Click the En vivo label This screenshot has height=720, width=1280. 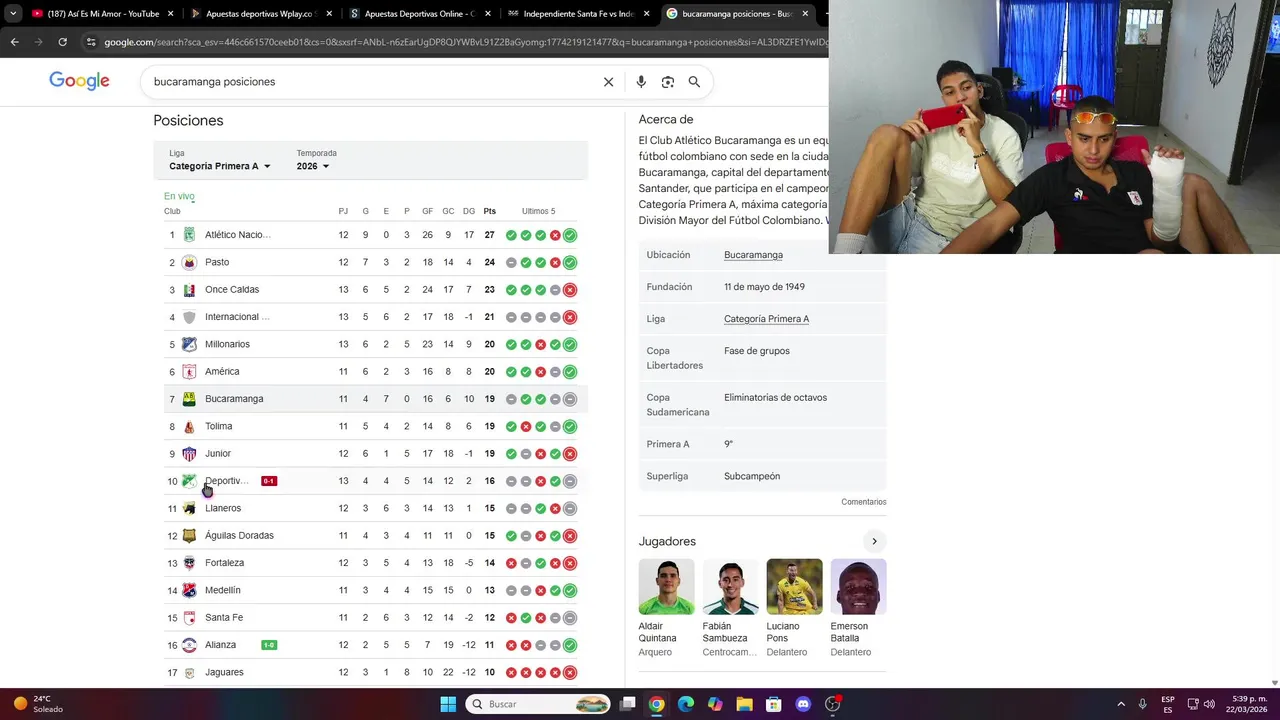179,196
